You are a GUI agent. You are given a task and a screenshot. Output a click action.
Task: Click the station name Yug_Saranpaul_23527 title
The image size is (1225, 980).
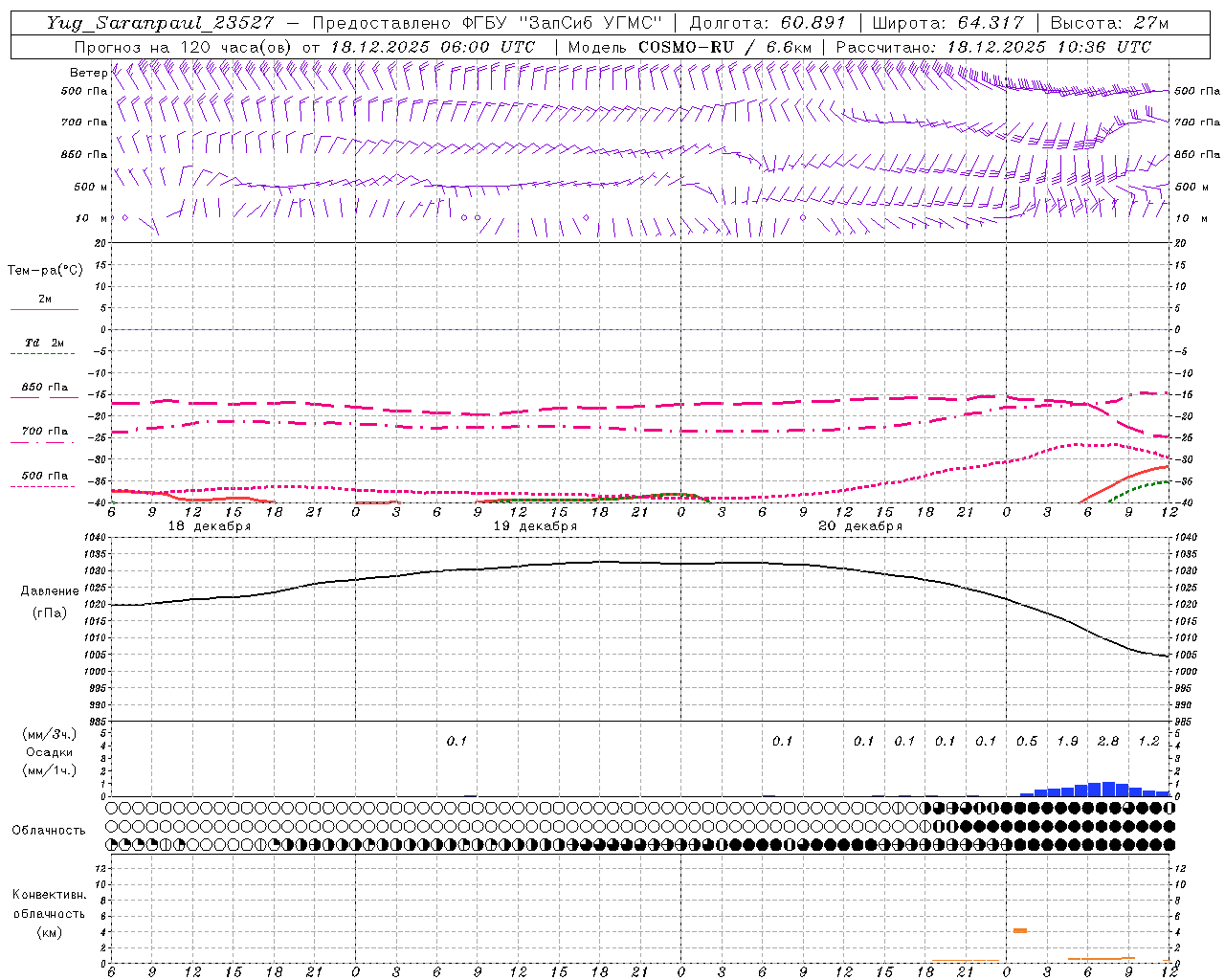[x=160, y=23]
